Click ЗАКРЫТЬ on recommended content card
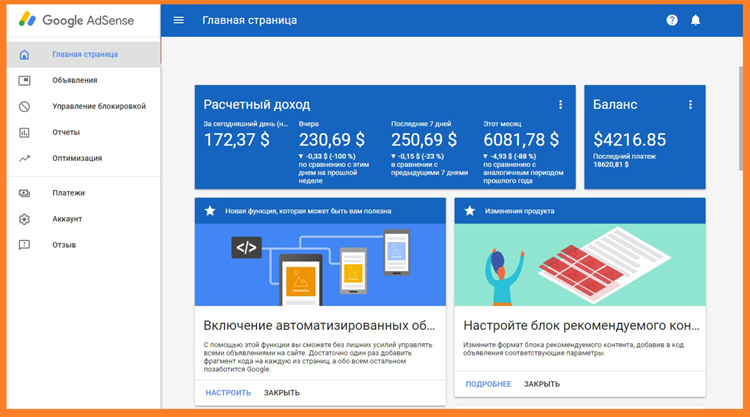750x417 pixels. [x=541, y=384]
